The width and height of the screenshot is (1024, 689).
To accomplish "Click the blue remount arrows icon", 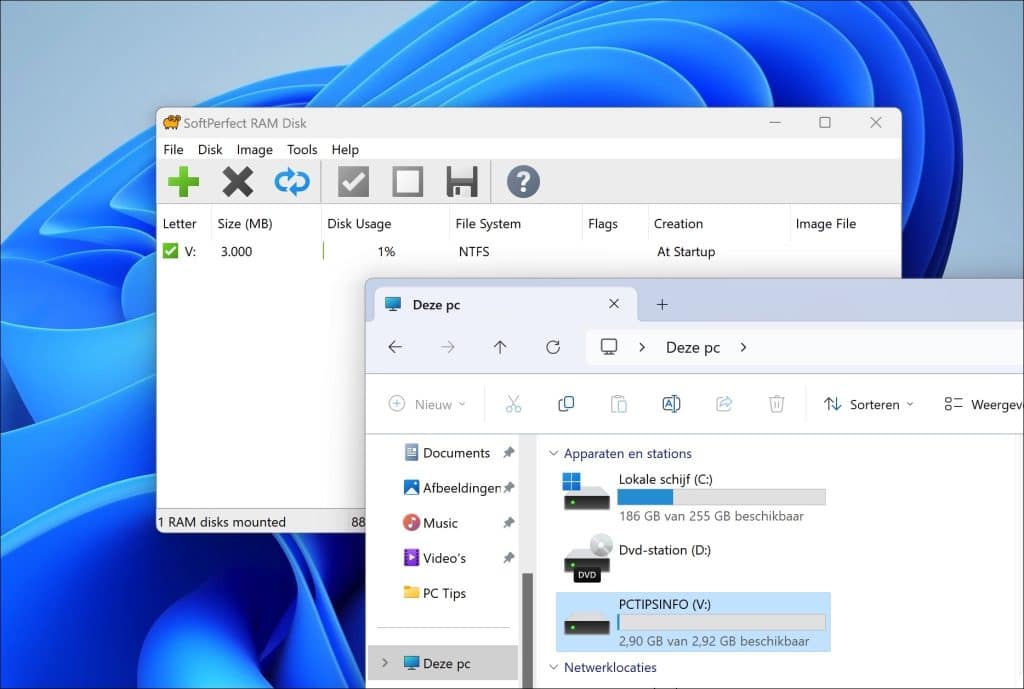I will (x=292, y=182).
